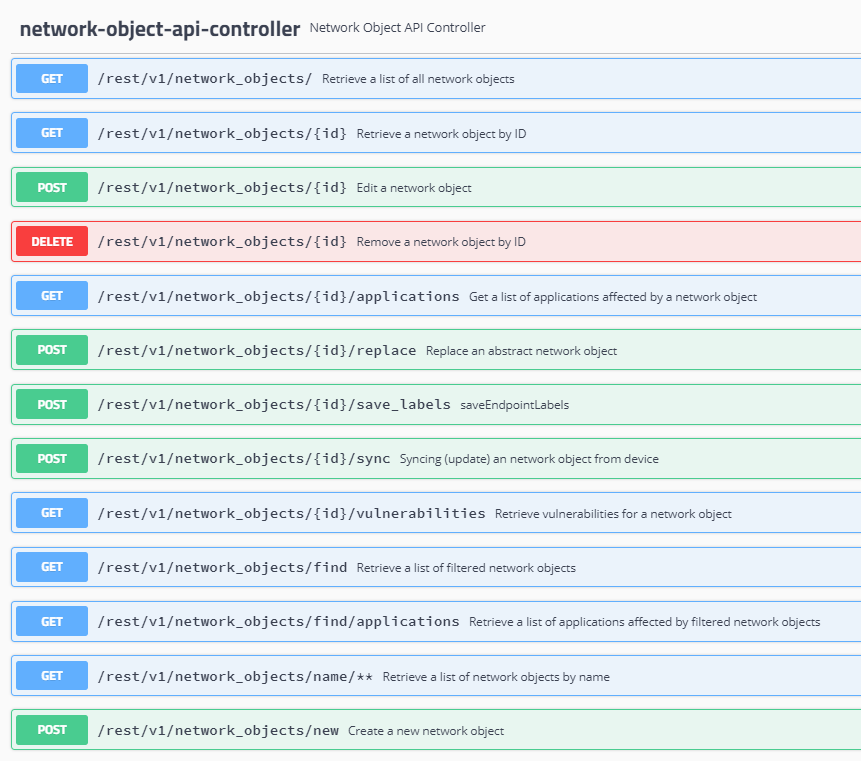
Task: Click GET badge for /network_objects/find
Action: coord(52,567)
